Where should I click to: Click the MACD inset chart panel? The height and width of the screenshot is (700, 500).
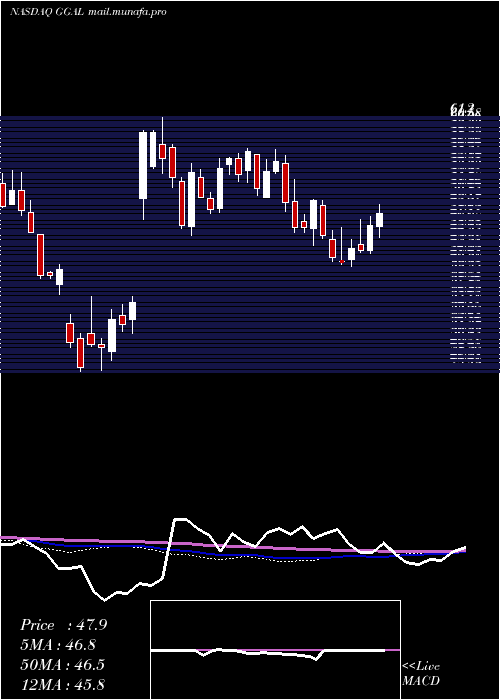[x=275, y=650]
